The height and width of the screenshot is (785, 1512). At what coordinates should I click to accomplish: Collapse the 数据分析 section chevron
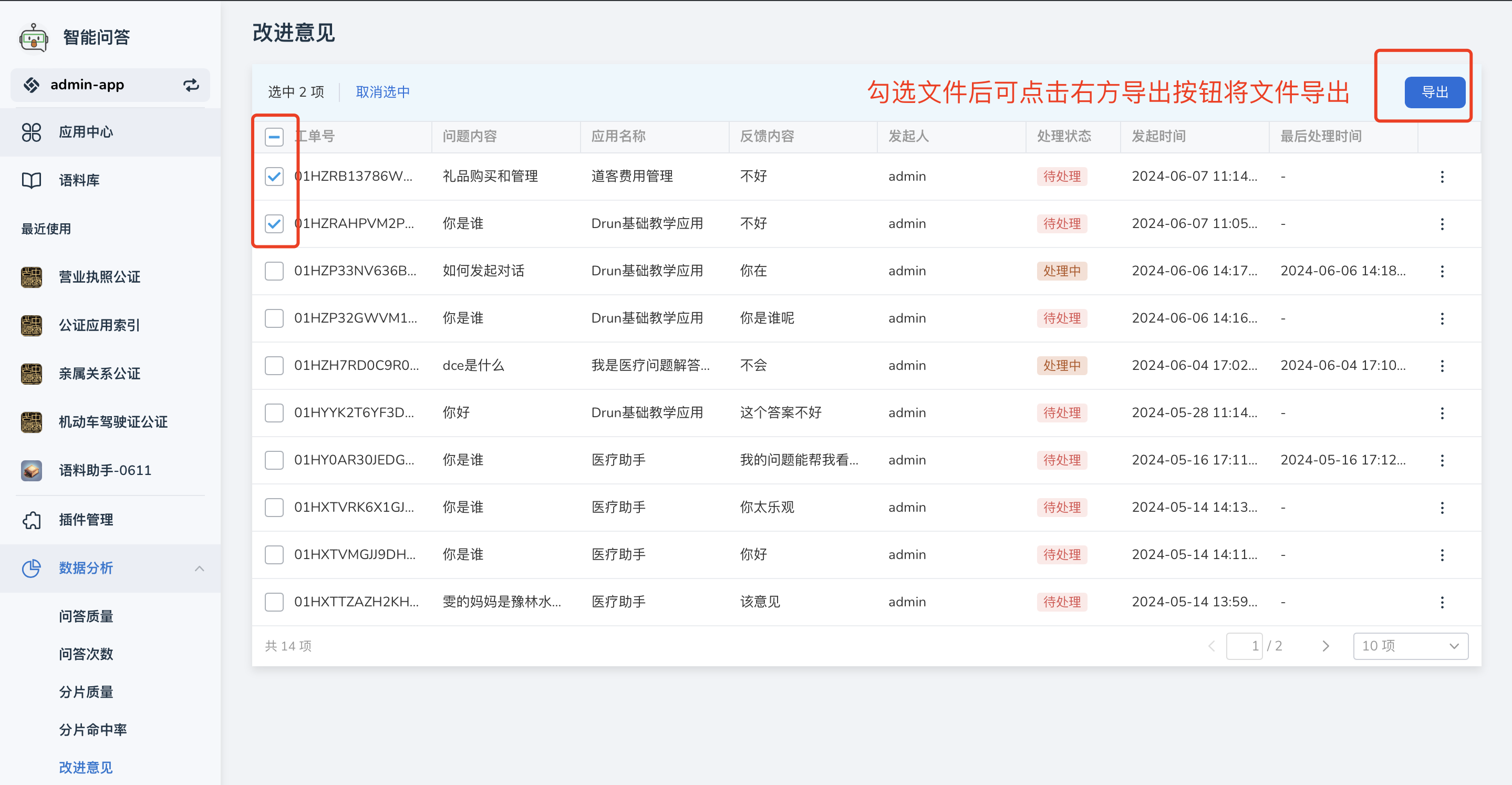tap(200, 569)
